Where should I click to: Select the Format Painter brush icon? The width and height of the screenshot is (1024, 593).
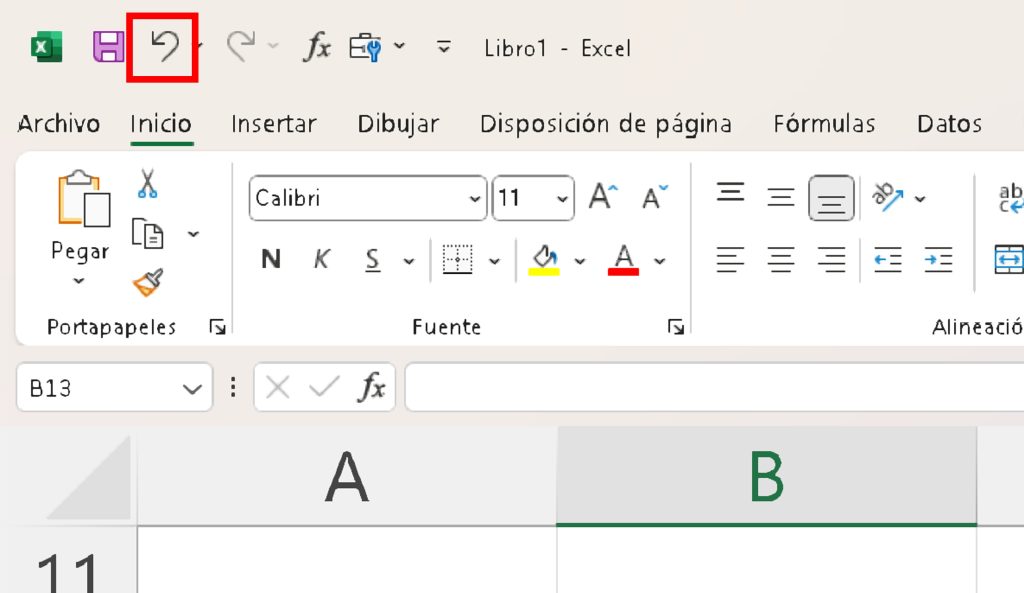pyautogui.click(x=148, y=283)
